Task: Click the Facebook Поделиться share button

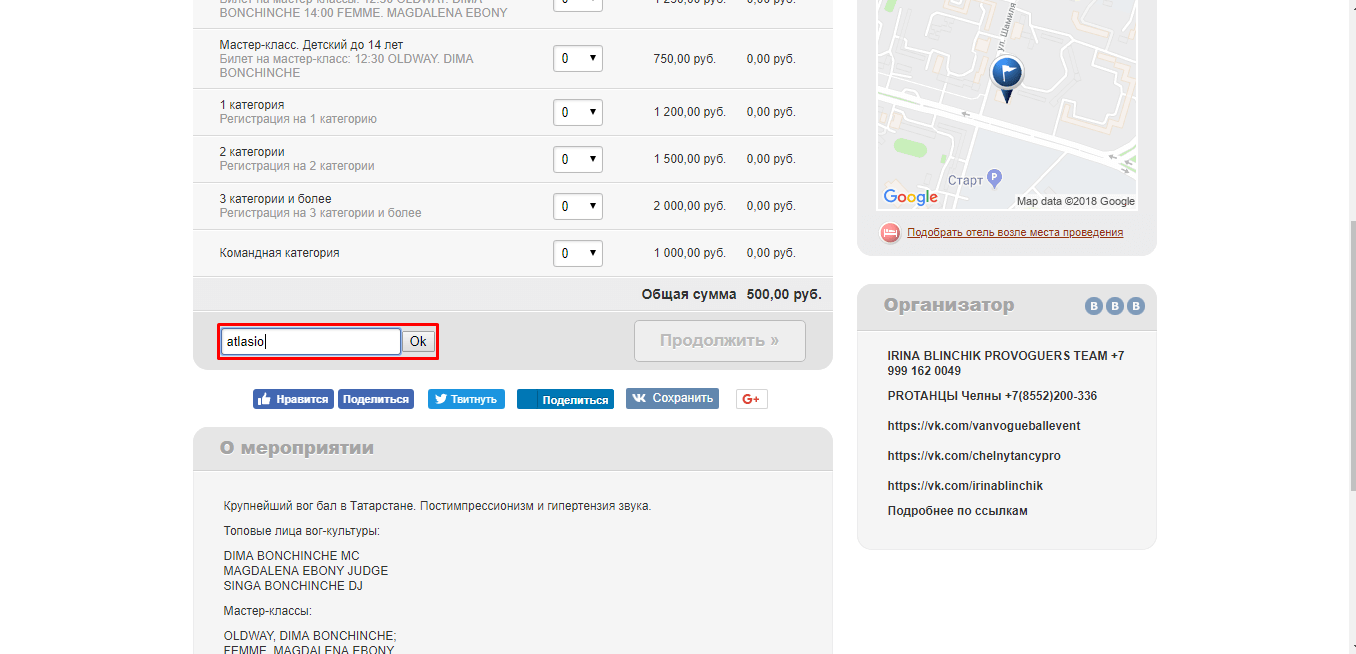Action: click(x=375, y=399)
